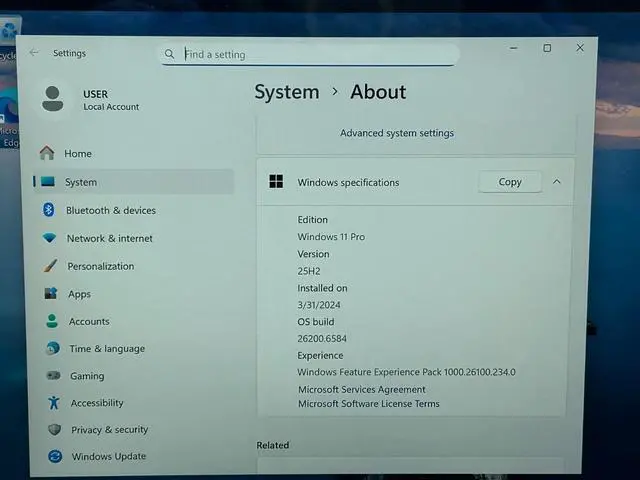Viewport: 640px width, 480px height.
Task: Open Bluetooth & devices icon
Action: (x=49, y=210)
